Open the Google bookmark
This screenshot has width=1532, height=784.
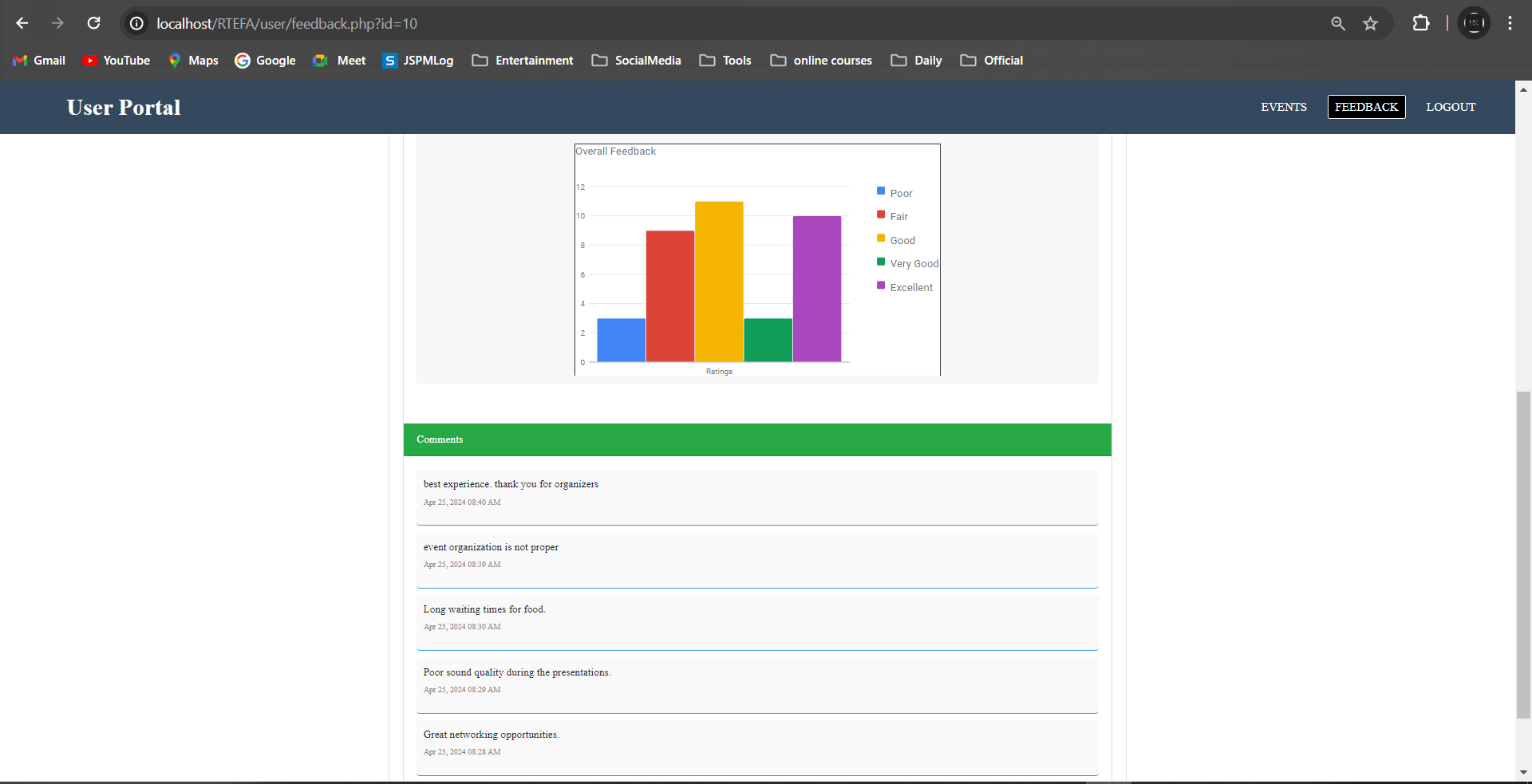[x=266, y=61]
